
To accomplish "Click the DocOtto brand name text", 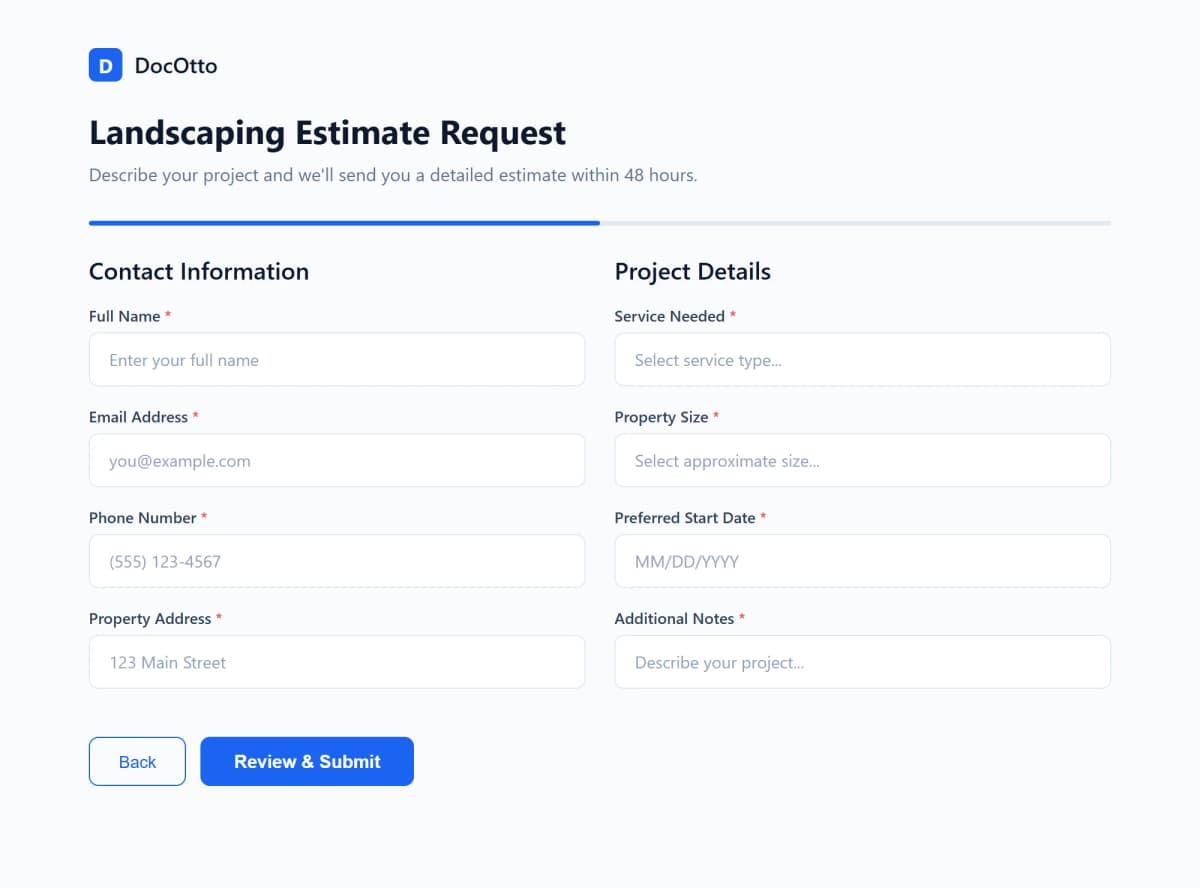I will click(175, 65).
